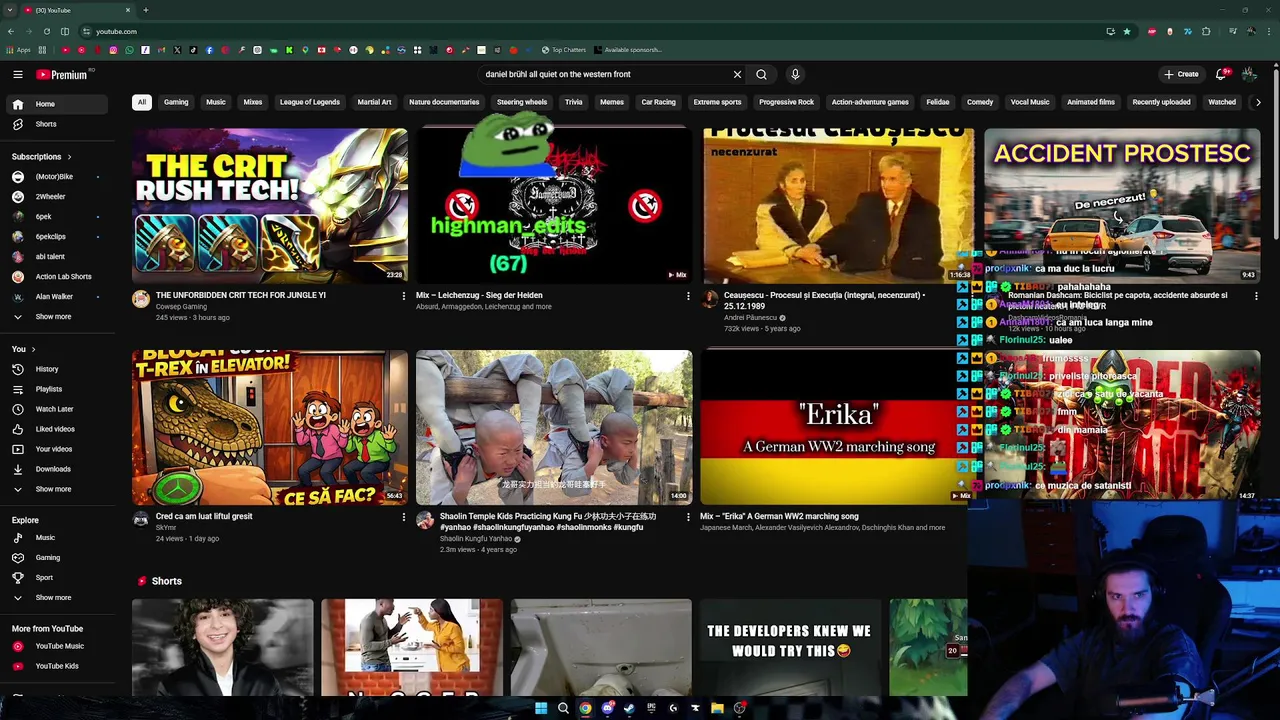
Task: Open watch History
Action: pyautogui.click(x=58, y=369)
